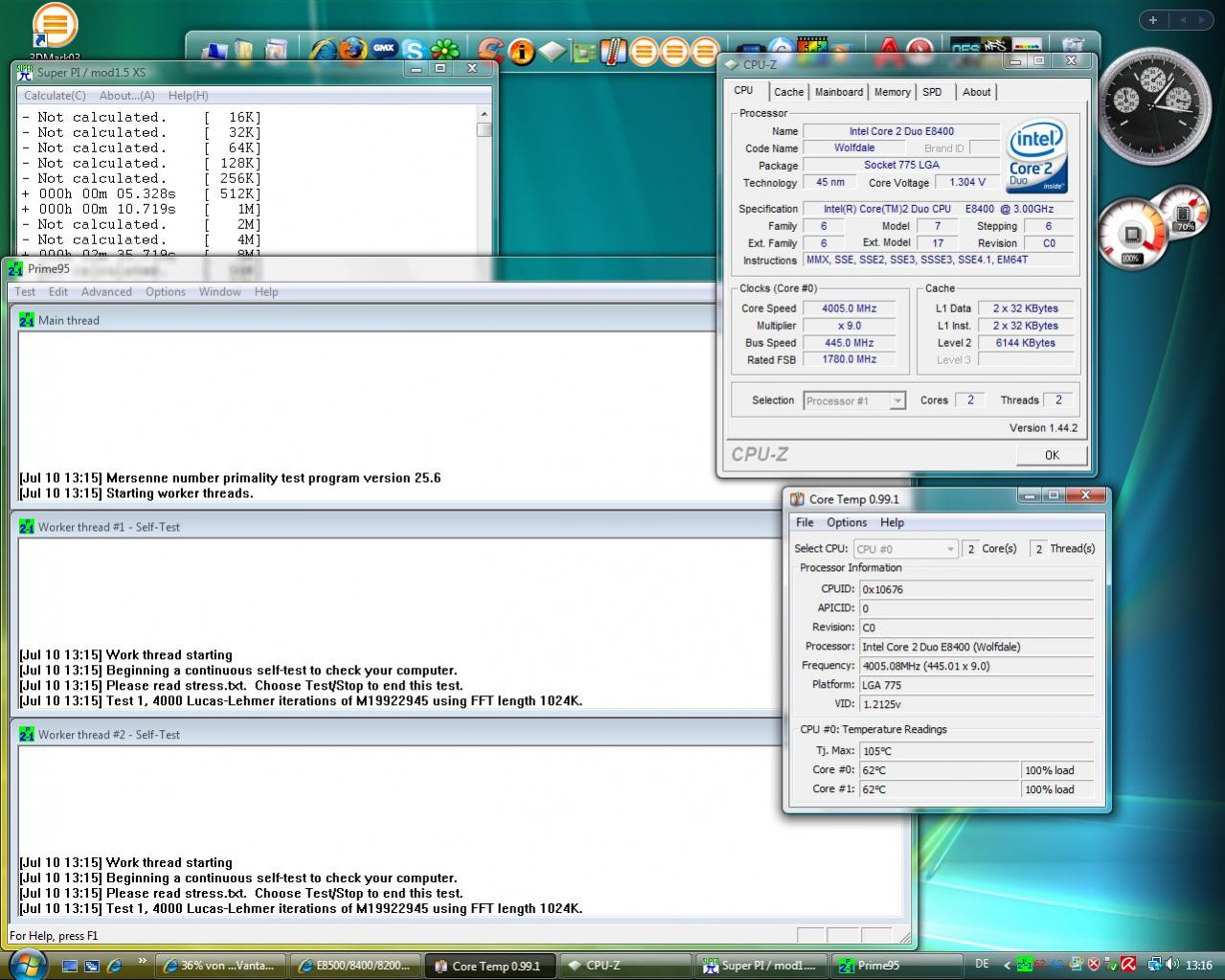Open the green circuit board dock icon
This screenshot has height=980, width=1225.
tap(582, 51)
